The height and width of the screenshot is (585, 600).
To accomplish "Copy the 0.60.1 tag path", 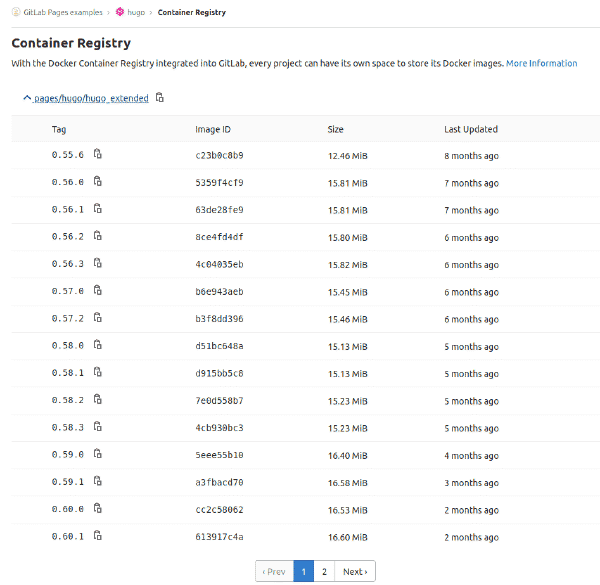I will 98,536.
